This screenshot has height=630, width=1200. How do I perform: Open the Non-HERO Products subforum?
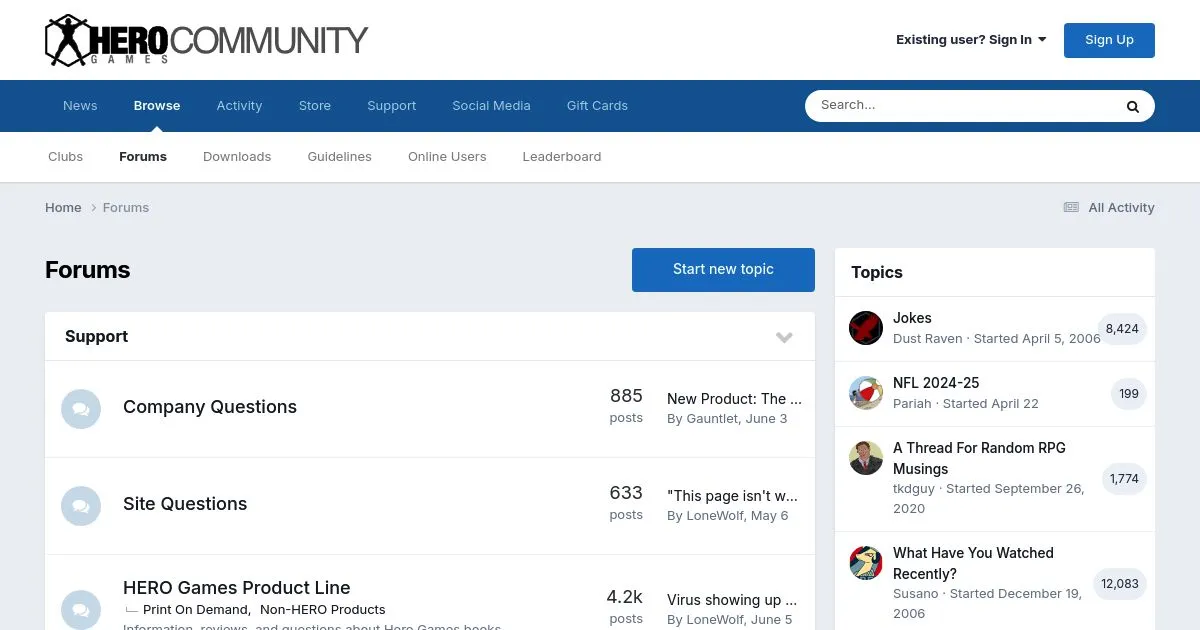323,609
